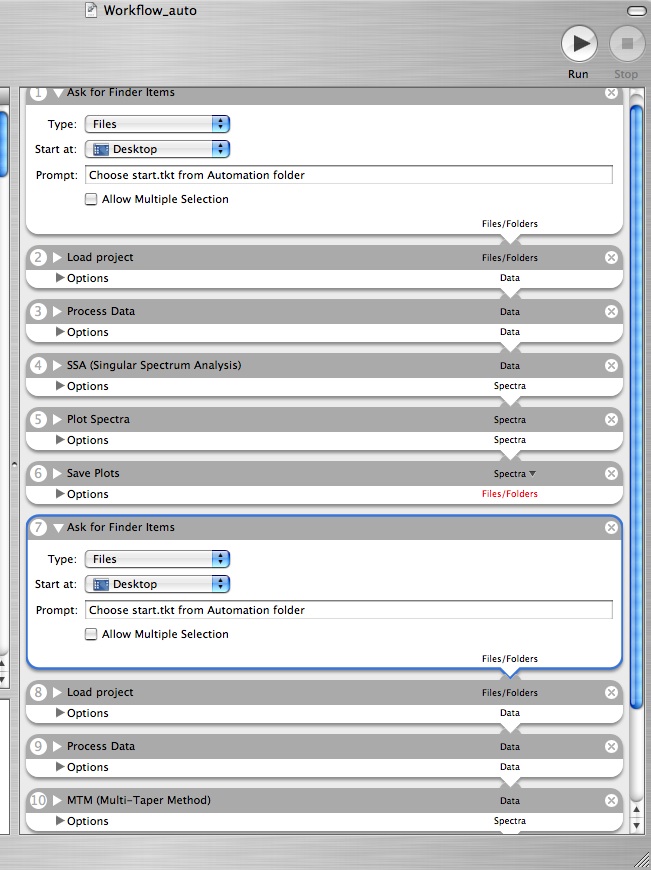The height and width of the screenshot is (870, 651).
Task: Show Options under action 9 Process Data
Action: click(x=60, y=766)
